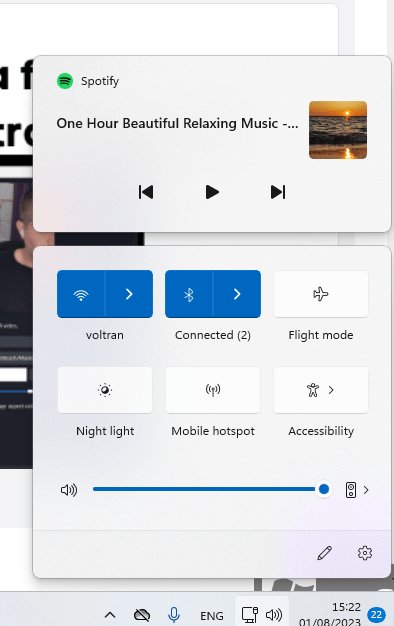This screenshot has height=626, width=394.
Task: Expand sound output chevron next to speaker device
Action: (x=366, y=489)
